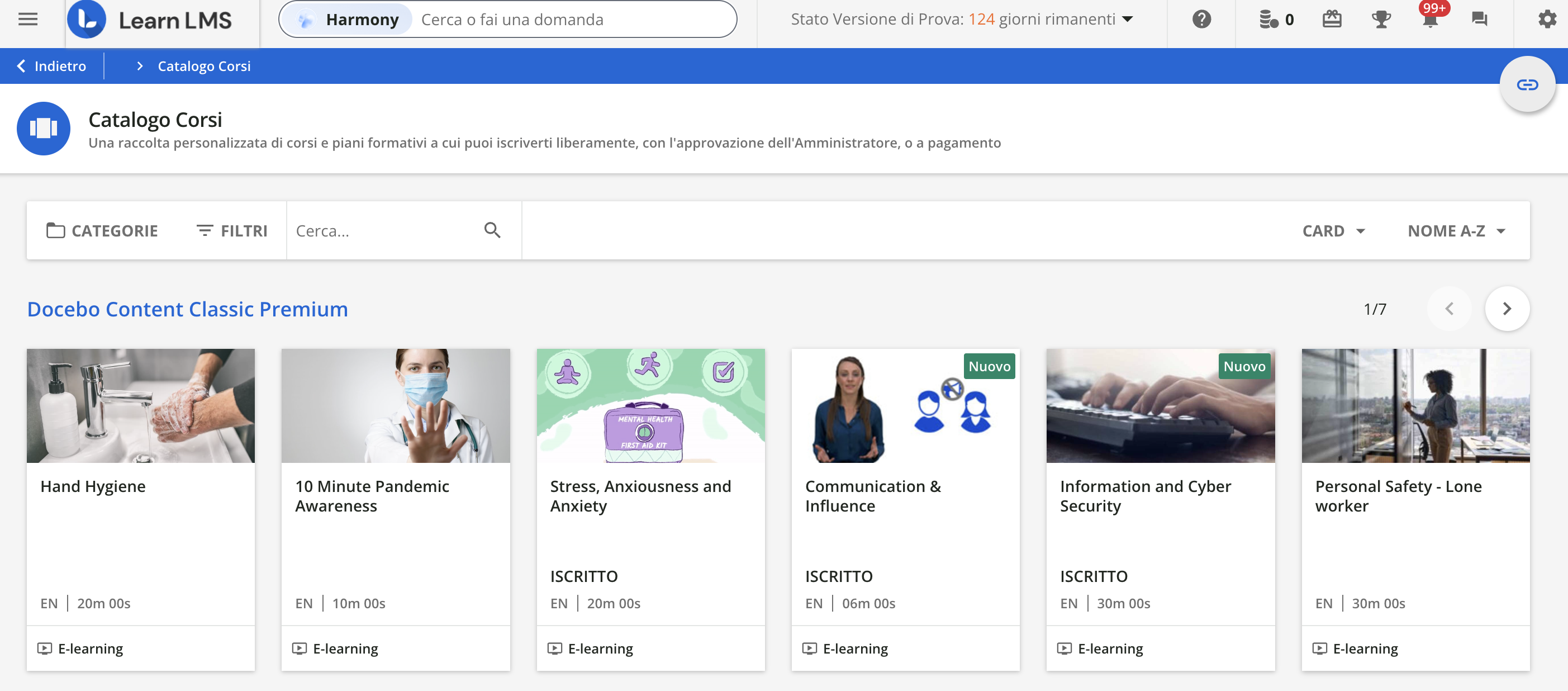This screenshot has height=691, width=1568.
Task: Open the NOME A-Z sort dropdown
Action: (1456, 231)
